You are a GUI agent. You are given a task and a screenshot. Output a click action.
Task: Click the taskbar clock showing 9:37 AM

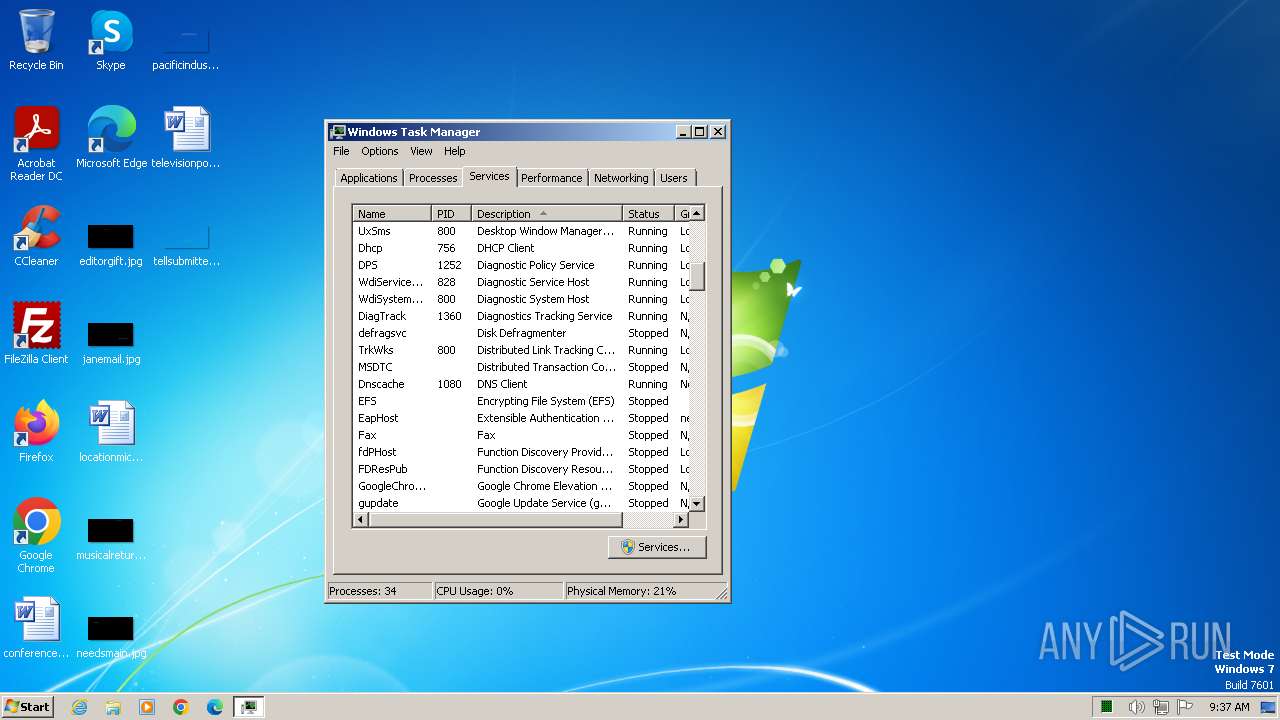click(x=1229, y=707)
